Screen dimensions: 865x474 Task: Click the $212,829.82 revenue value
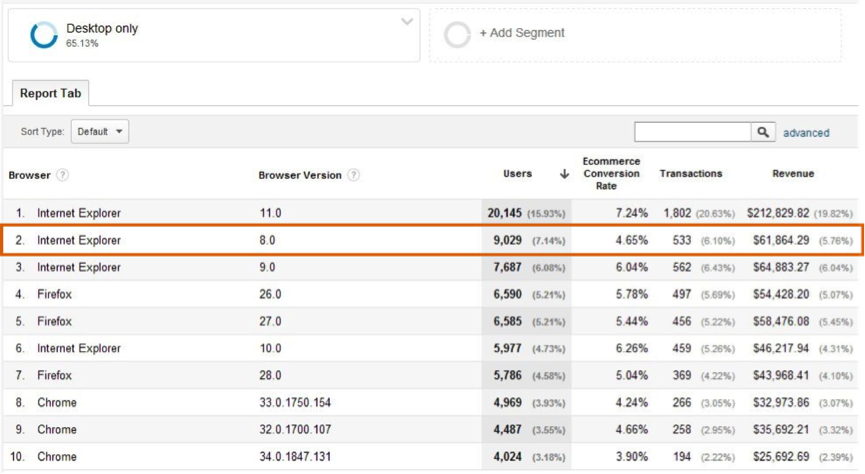[x=778, y=213]
